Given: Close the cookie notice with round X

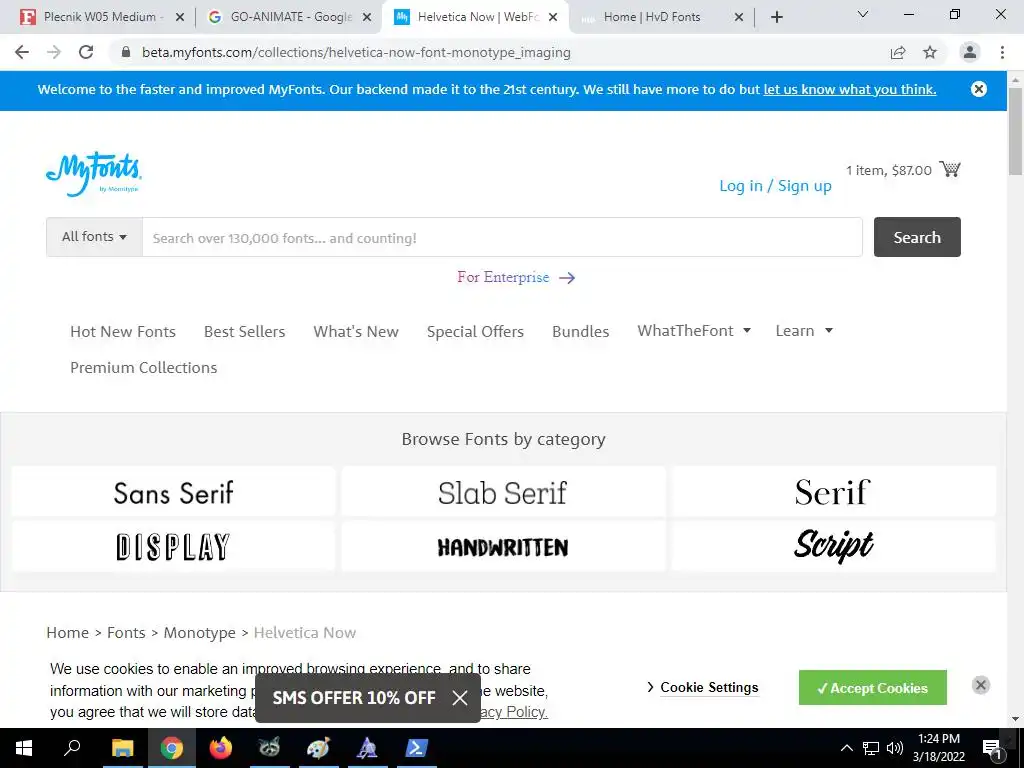Looking at the screenshot, I should coord(980,685).
